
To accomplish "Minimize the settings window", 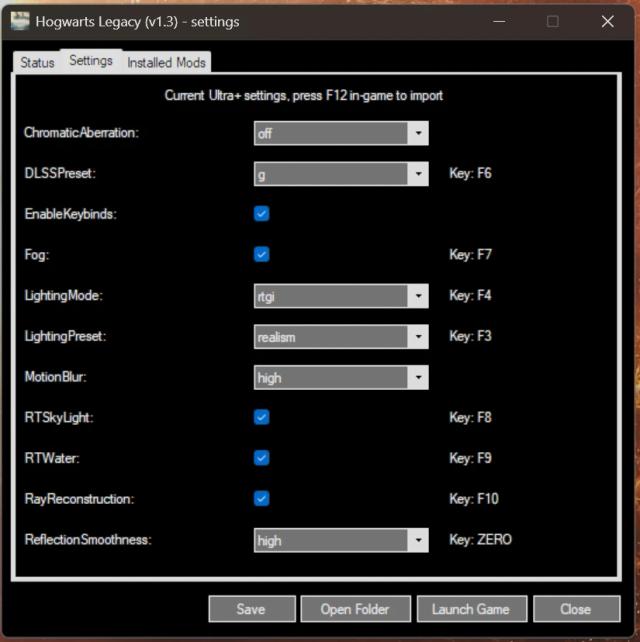I will (499, 21).
